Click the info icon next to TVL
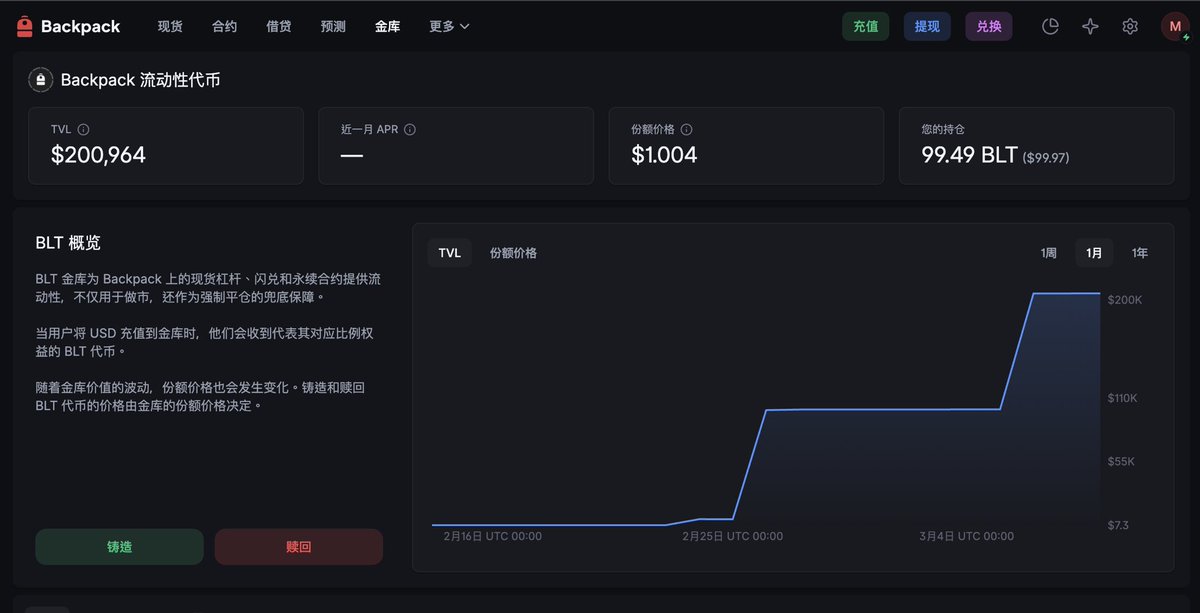 (x=84, y=130)
